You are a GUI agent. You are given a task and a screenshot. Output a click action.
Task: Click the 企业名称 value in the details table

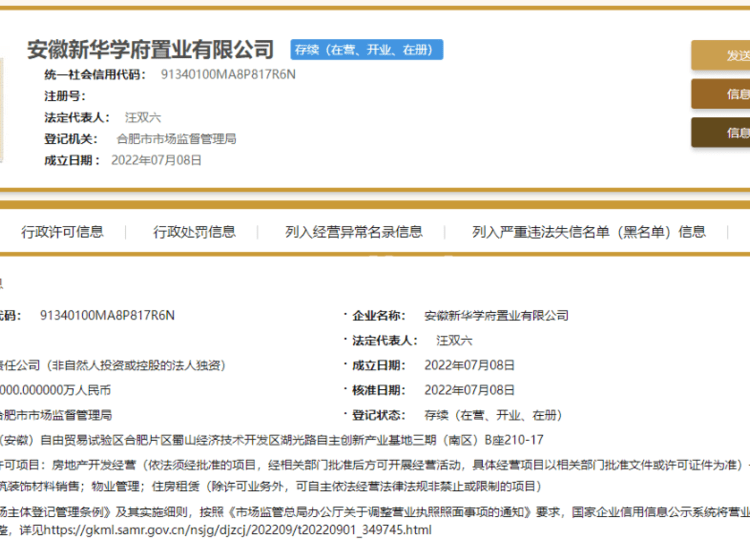pyautogui.click(x=496, y=315)
